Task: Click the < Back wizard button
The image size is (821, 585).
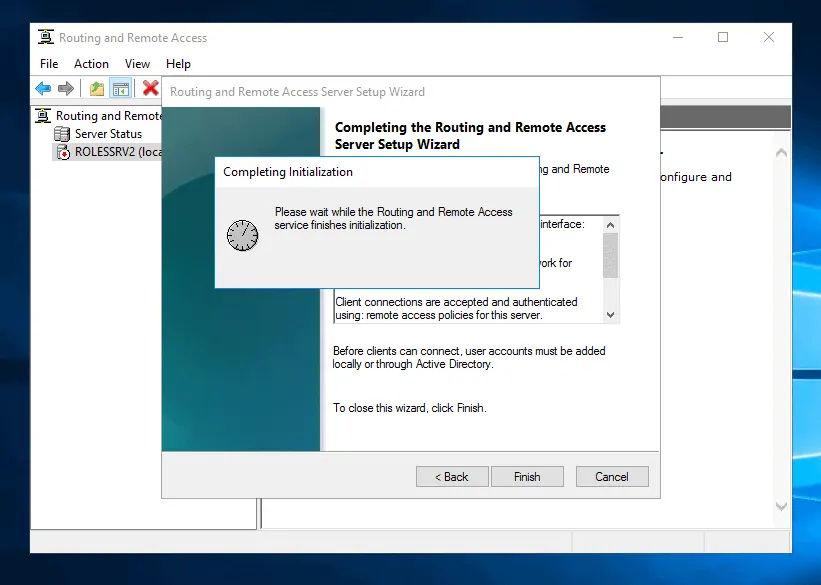Action: tap(452, 476)
